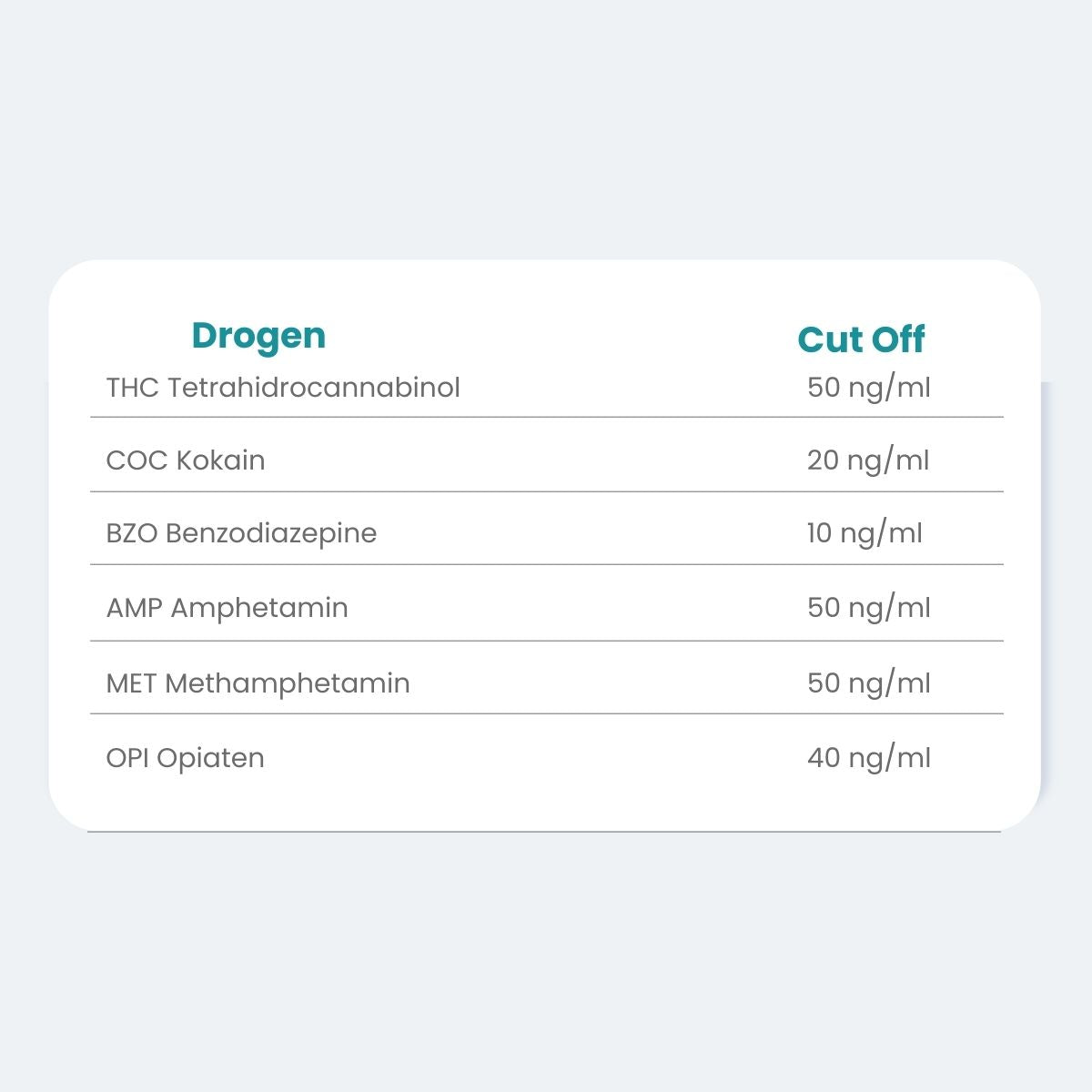Select the AMP abbreviation text
This screenshot has height=1092, width=1092.
tap(135, 608)
